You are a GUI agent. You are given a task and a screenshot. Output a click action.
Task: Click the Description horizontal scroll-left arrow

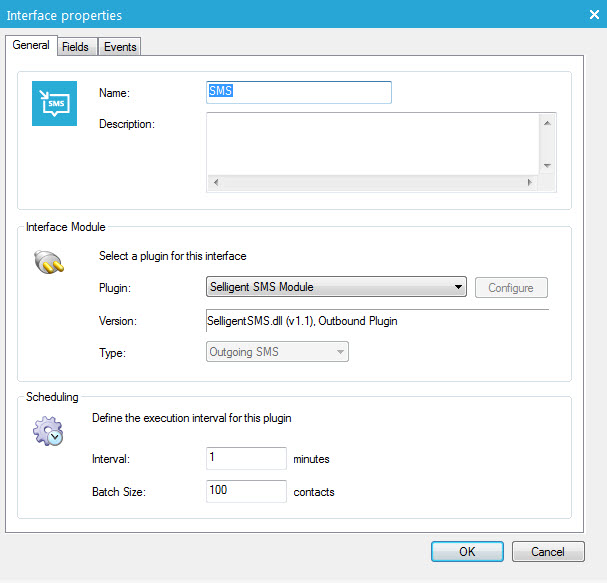click(x=215, y=183)
